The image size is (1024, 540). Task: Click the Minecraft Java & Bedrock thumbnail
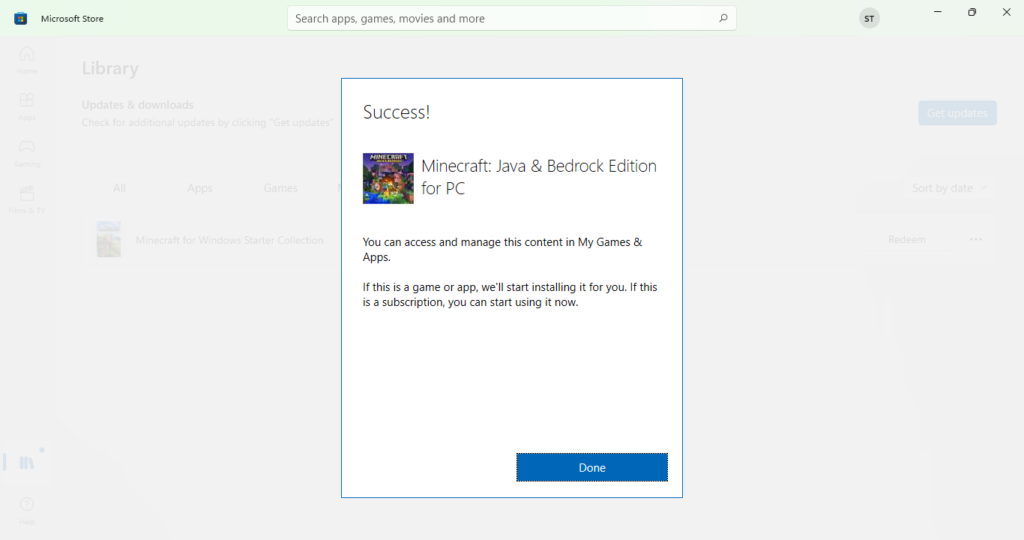pos(388,178)
